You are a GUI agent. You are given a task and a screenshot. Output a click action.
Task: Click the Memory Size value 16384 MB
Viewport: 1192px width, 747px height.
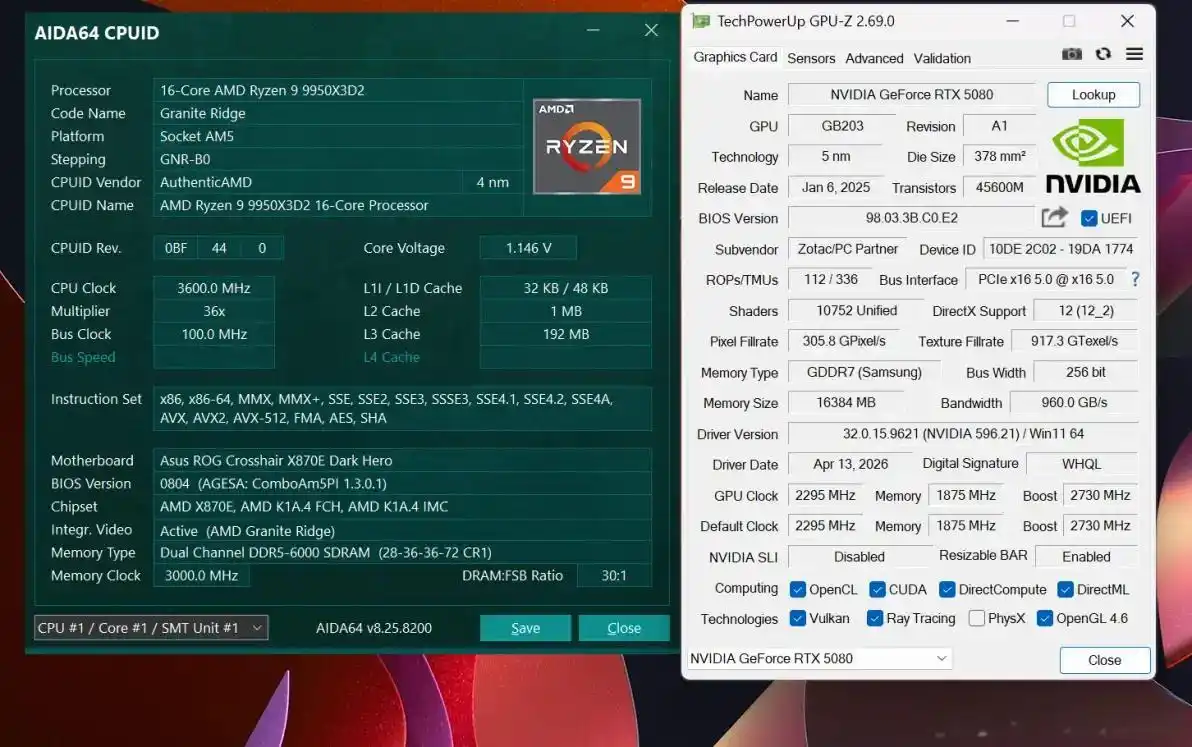coord(846,403)
